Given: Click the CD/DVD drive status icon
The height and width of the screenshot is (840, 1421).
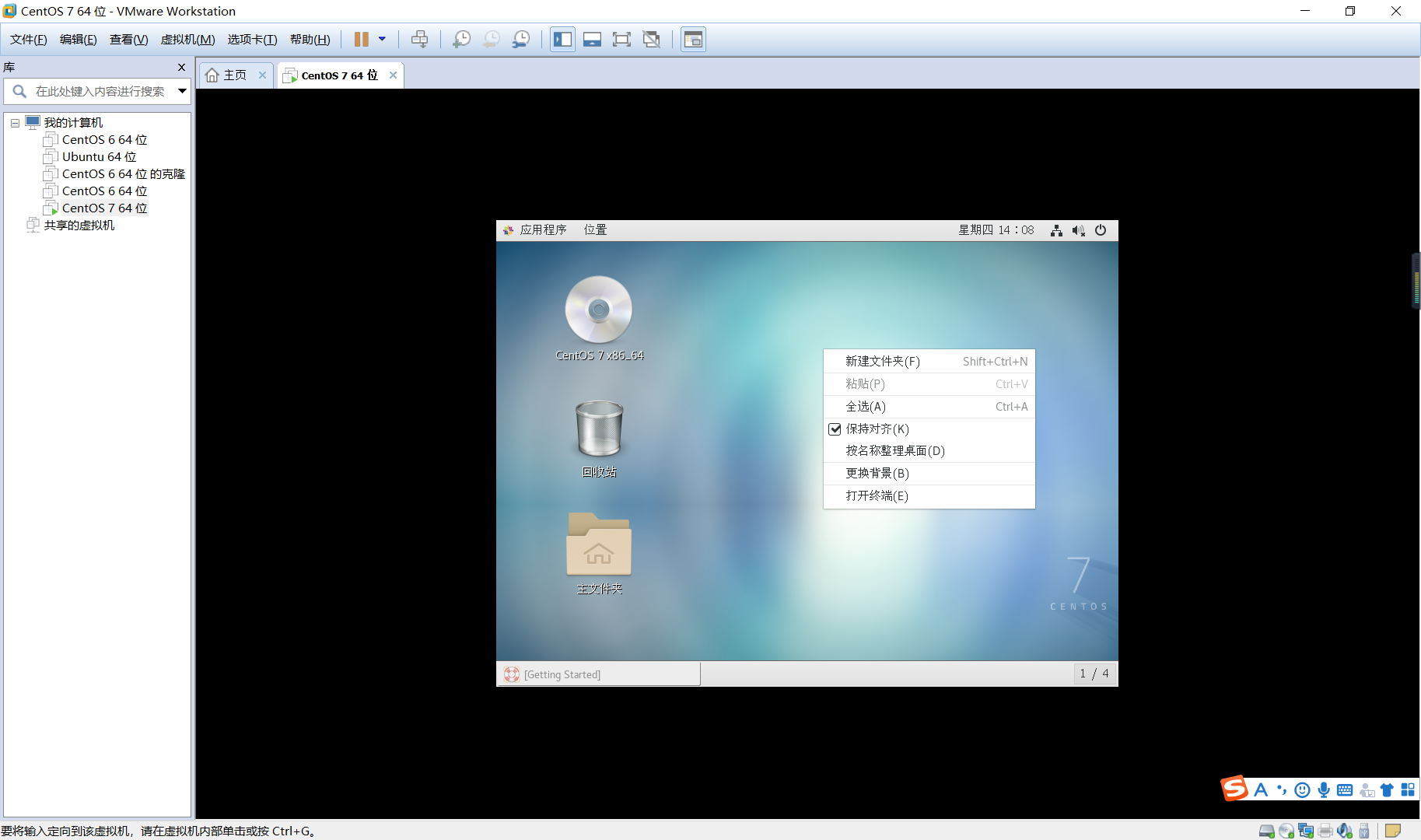Looking at the screenshot, I should [x=1286, y=831].
